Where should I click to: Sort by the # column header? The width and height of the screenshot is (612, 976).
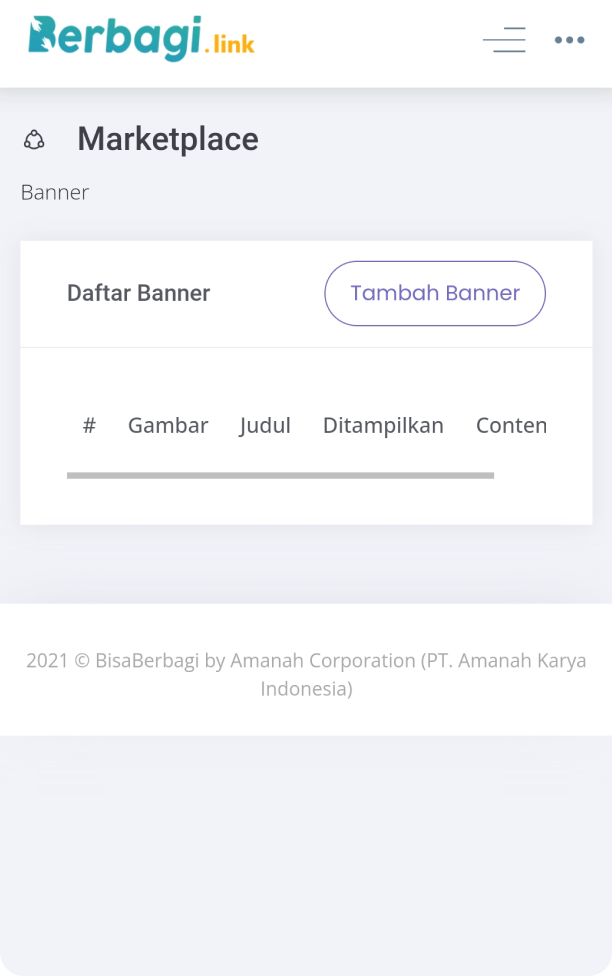[x=89, y=425]
